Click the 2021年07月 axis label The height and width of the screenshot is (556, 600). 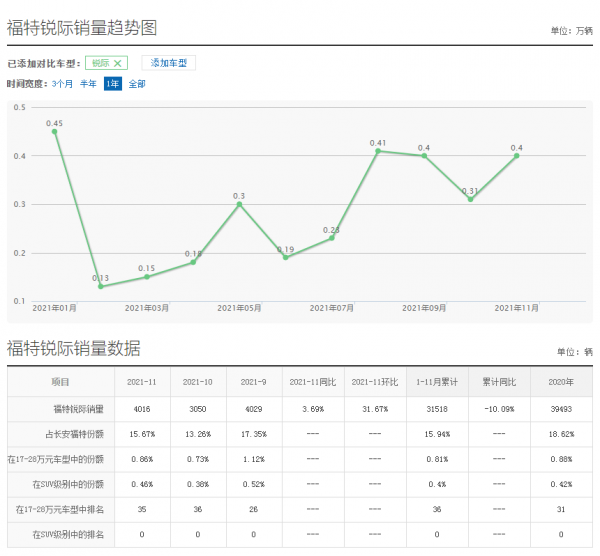[332, 308]
